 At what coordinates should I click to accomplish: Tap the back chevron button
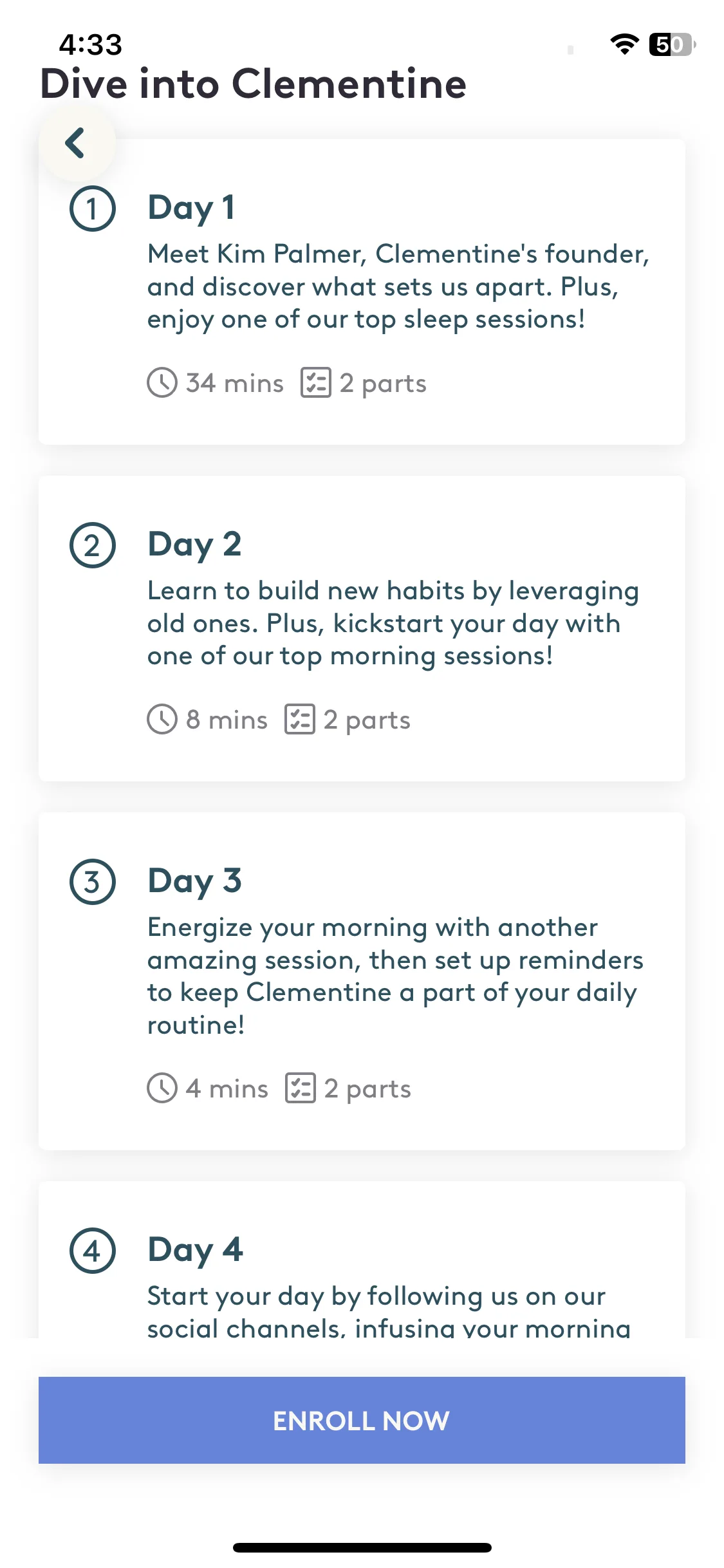[76, 143]
